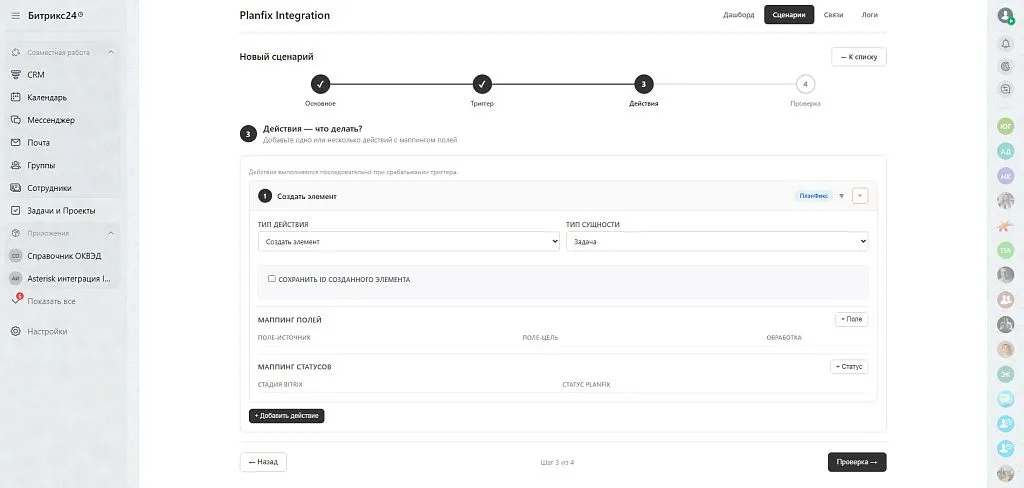The image size is (1024, 488).
Task: Open Справочник ОКВЭД application
Action: point(64,256)
